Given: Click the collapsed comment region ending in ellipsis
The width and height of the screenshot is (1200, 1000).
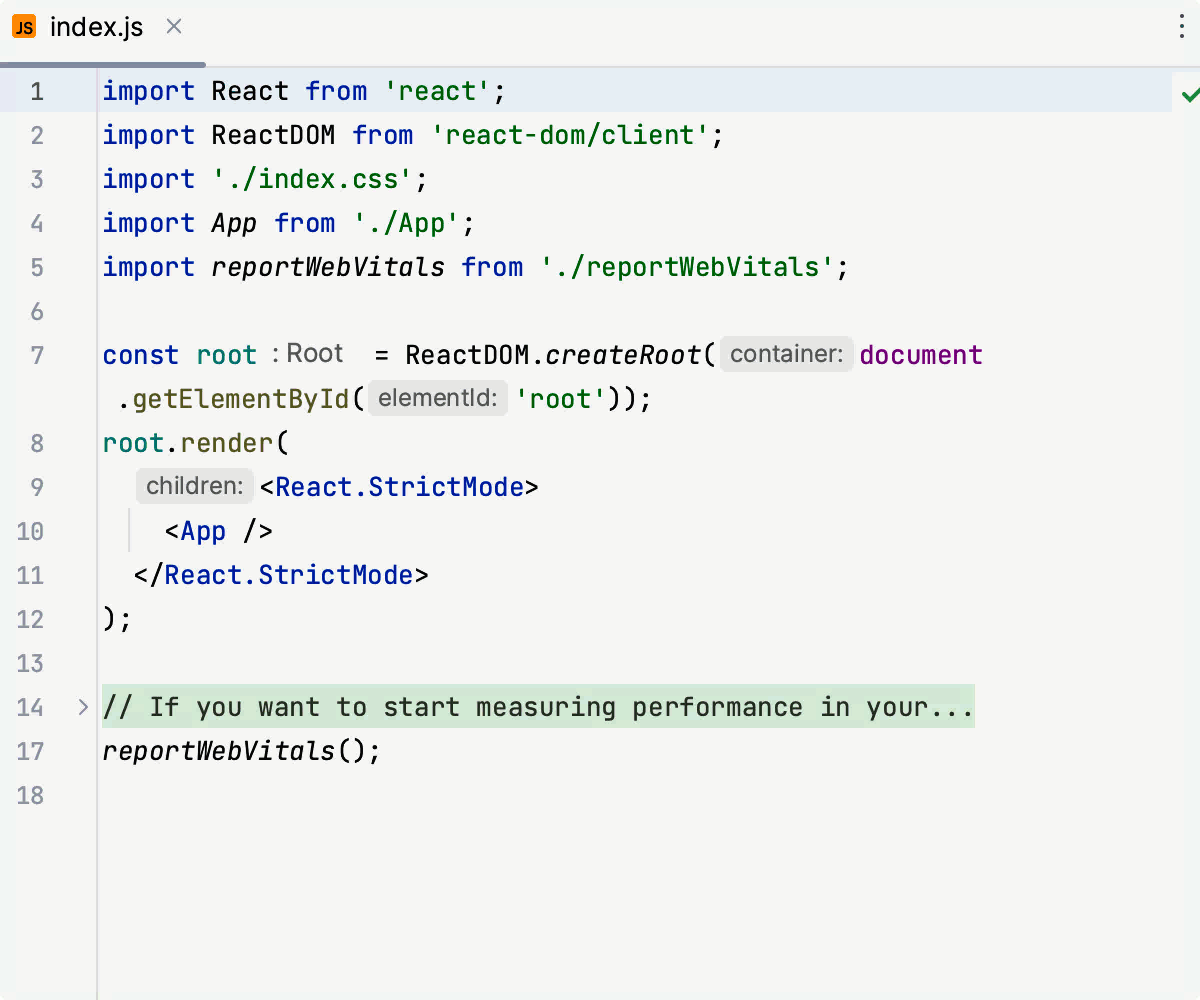Looking at the screenshot, I should [540, 707].
